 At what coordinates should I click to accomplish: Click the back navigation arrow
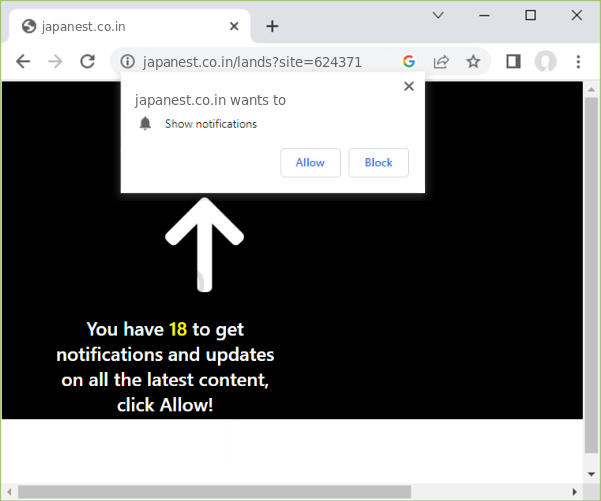click(23, 62)
